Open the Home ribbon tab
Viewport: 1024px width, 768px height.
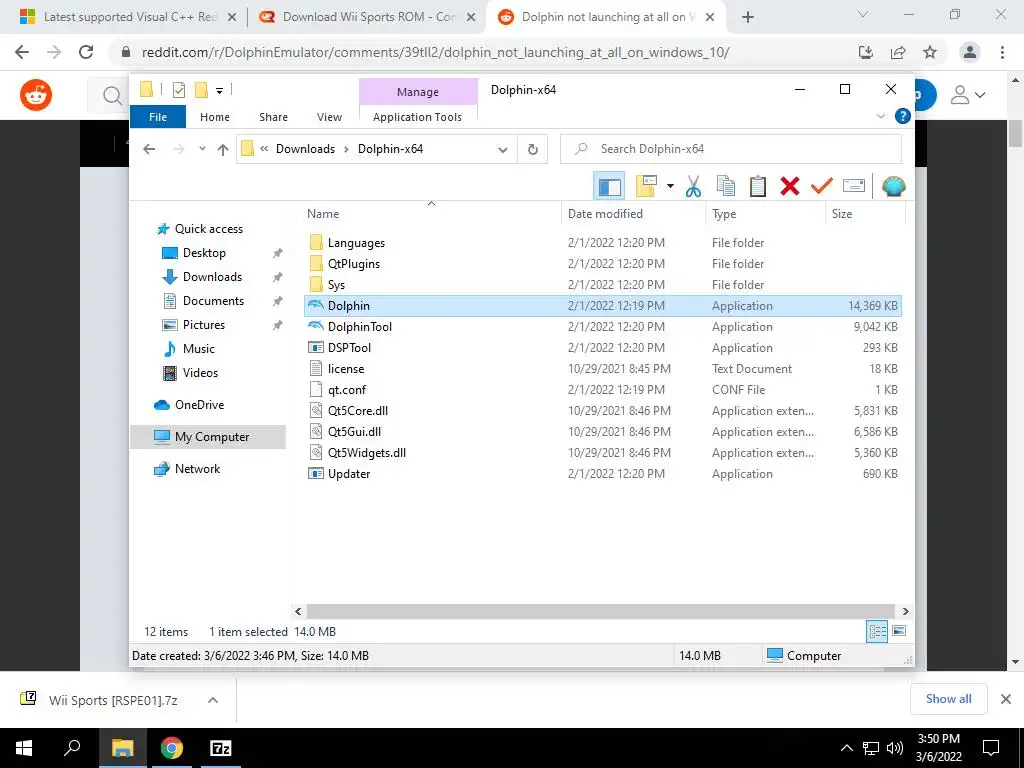215,117
